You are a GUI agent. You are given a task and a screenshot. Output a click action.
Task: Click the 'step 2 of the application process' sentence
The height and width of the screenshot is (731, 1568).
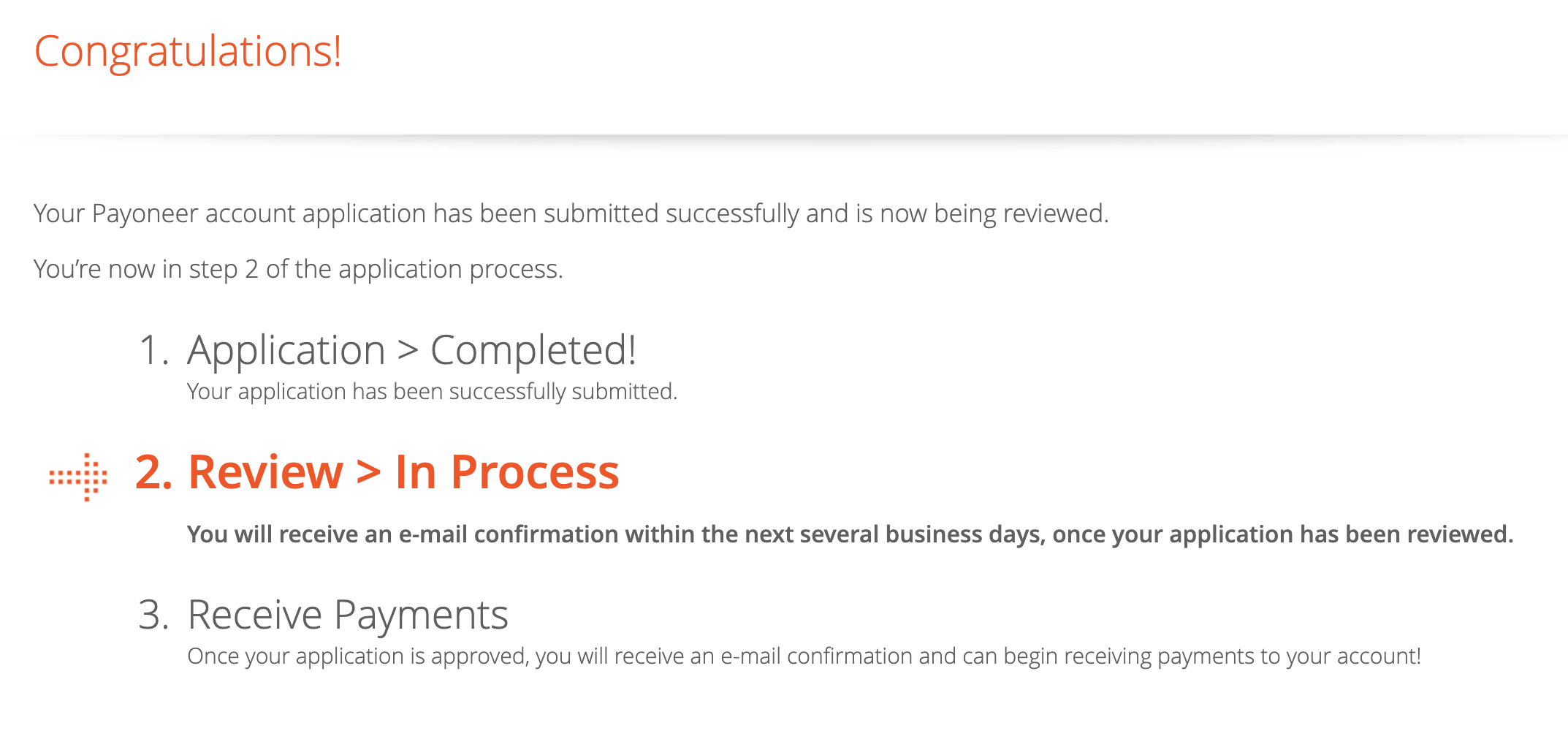(298, 270)
